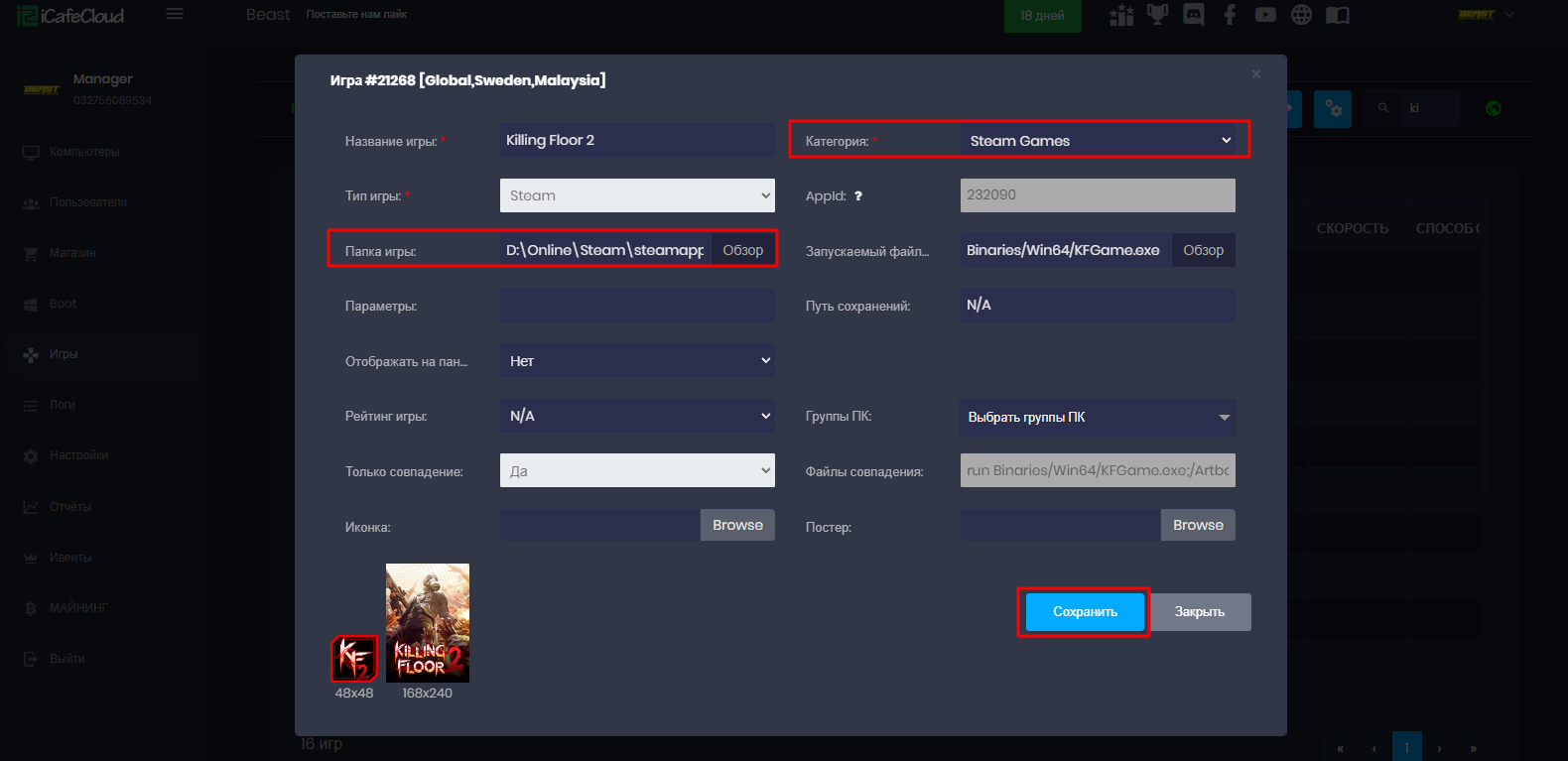The height and width of the screenshot is (761, 1568).
Task: Click the gears settings button behind dialog
Action: pos(1333,108)
